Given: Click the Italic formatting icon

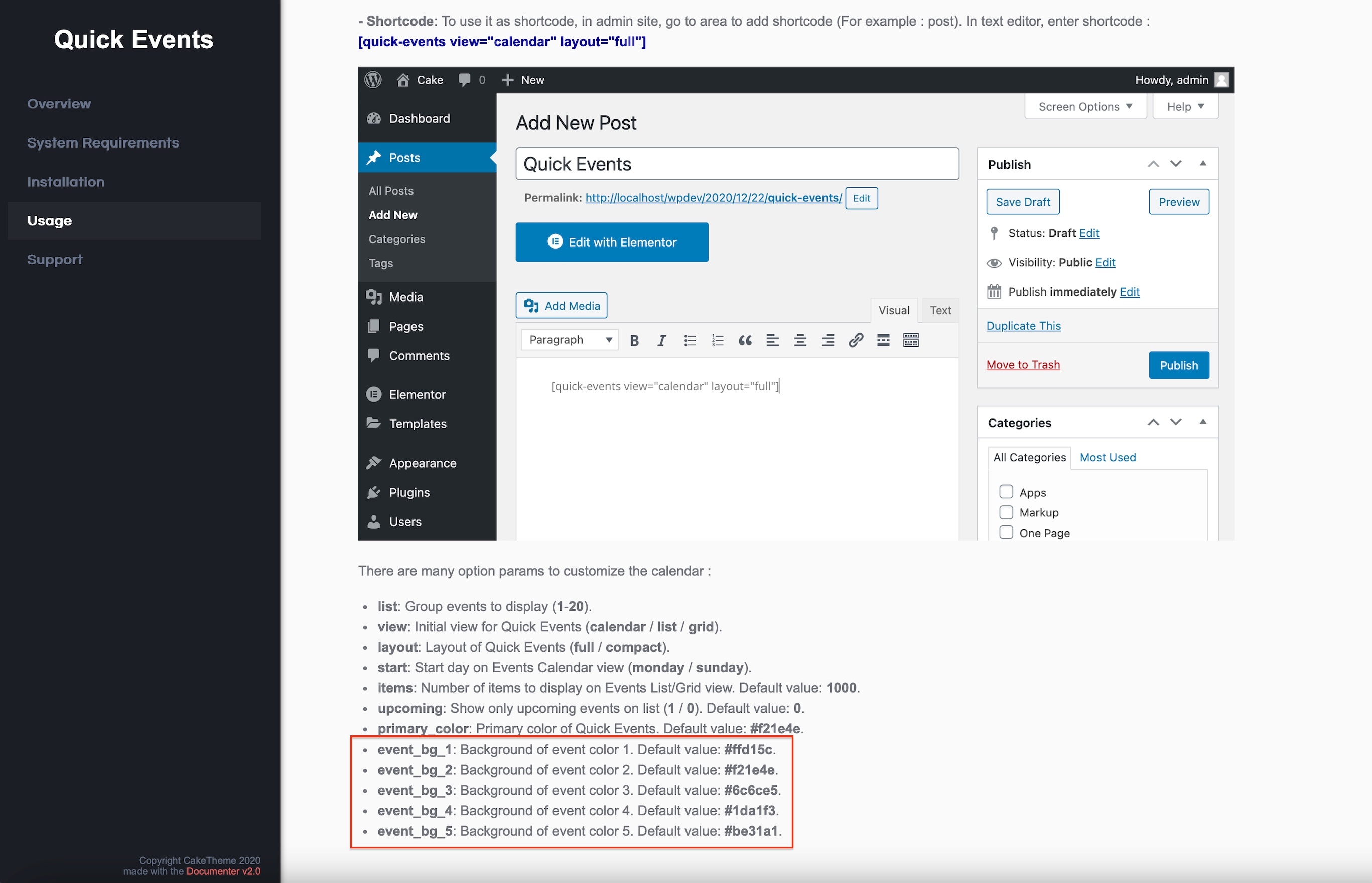Looking at the screenshot, I should click(x=661, y=341).
